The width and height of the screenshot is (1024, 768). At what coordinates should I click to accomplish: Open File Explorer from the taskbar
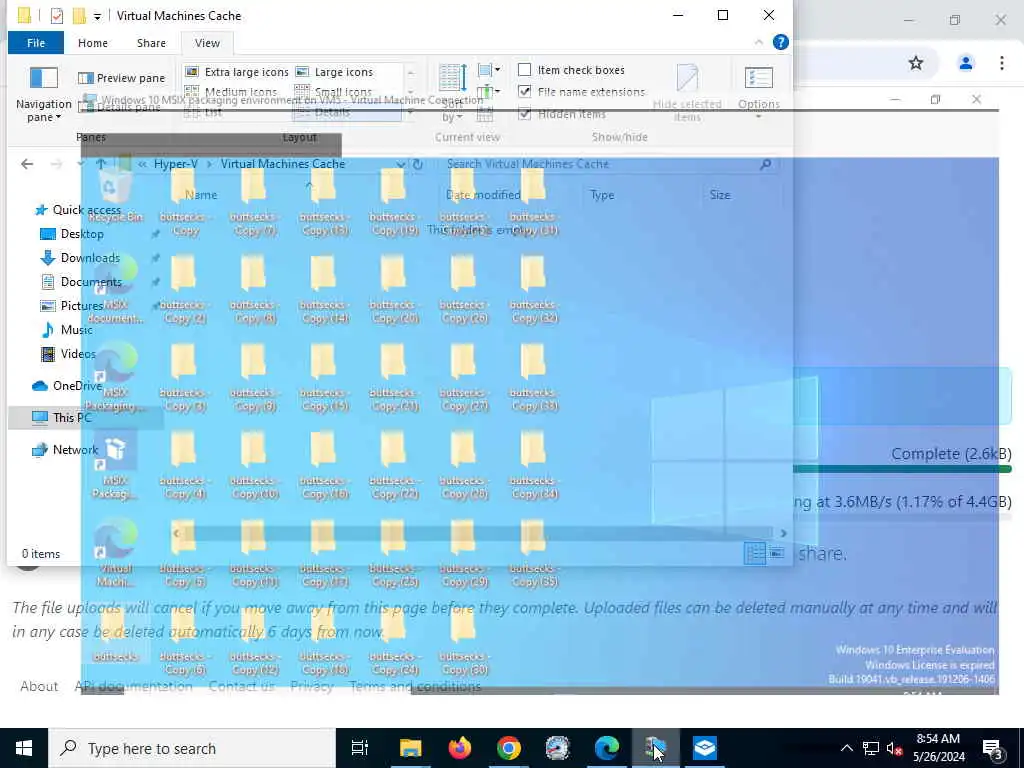point(411,748)
